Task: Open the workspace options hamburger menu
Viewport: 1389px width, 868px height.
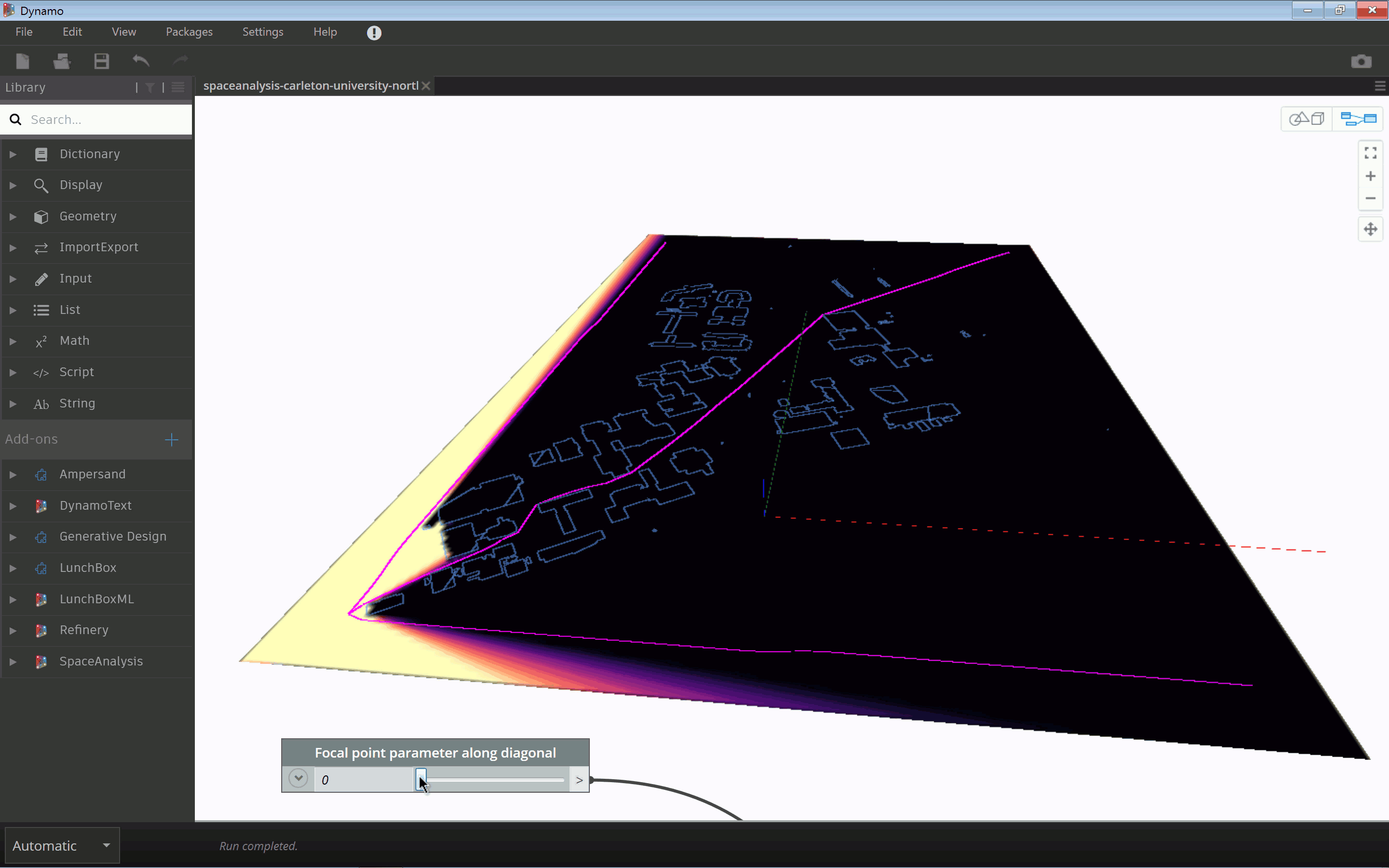Action: coord(1379,85)
